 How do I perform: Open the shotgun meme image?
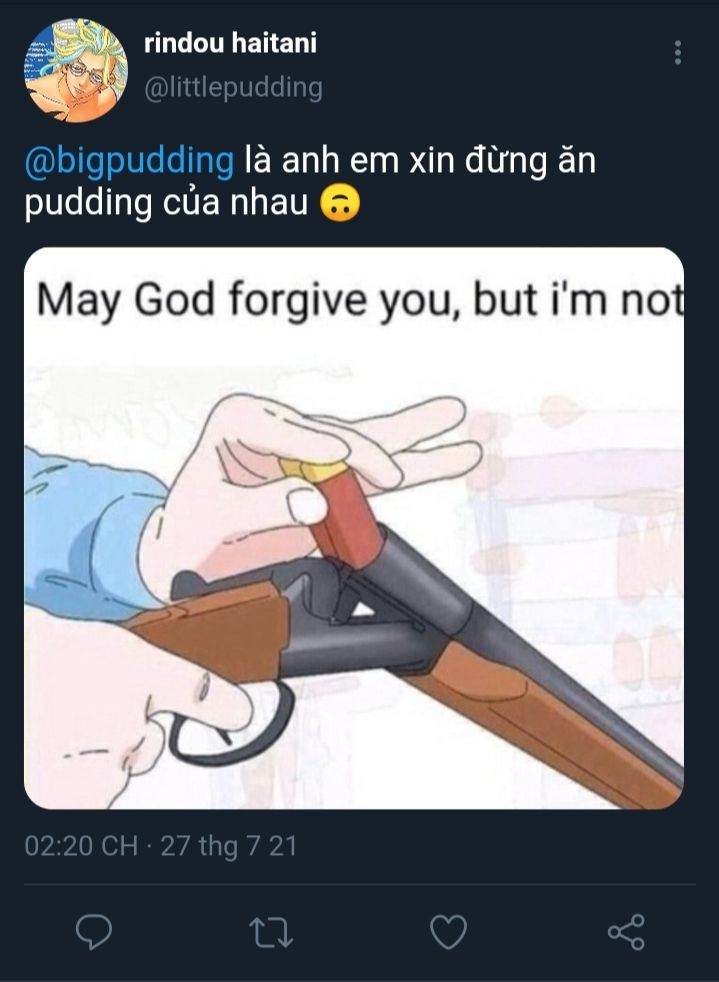(x=354, y=528)
